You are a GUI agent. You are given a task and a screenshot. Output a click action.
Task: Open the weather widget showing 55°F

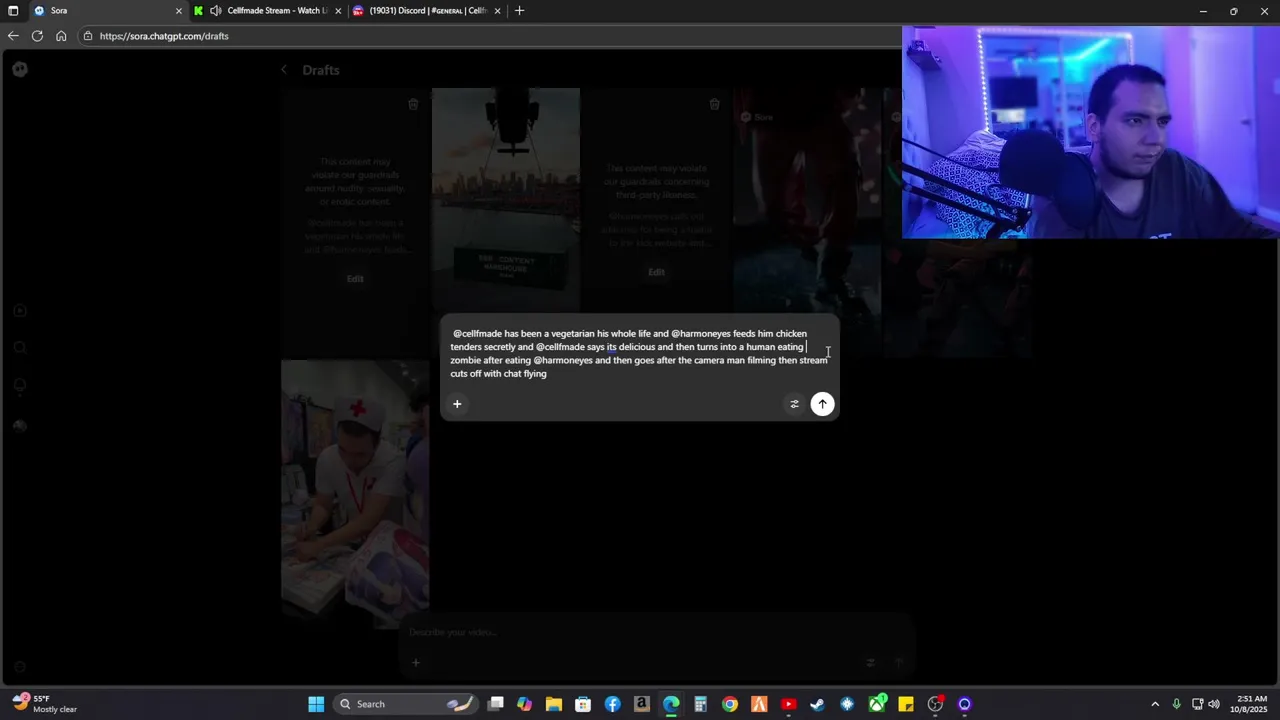pyautogui.click(x=45, y=704)
